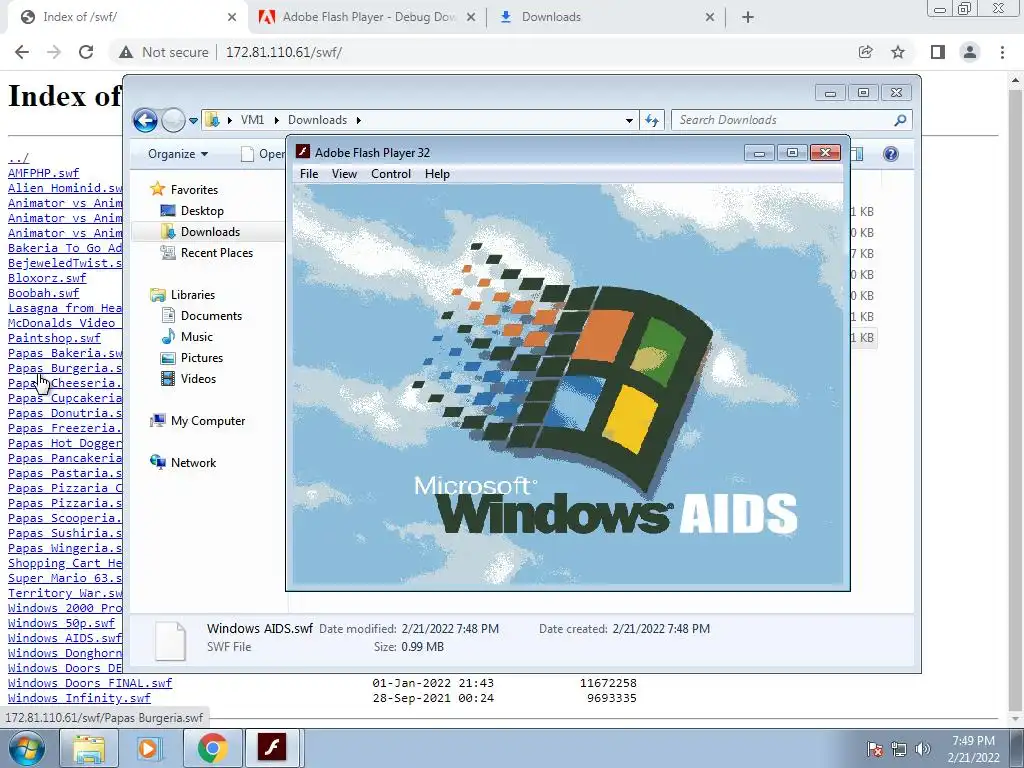The height and width of the screenshot is (768, 1024).
Task: Close the Index of /swf/ tab
Action: (x=232, y=17)
